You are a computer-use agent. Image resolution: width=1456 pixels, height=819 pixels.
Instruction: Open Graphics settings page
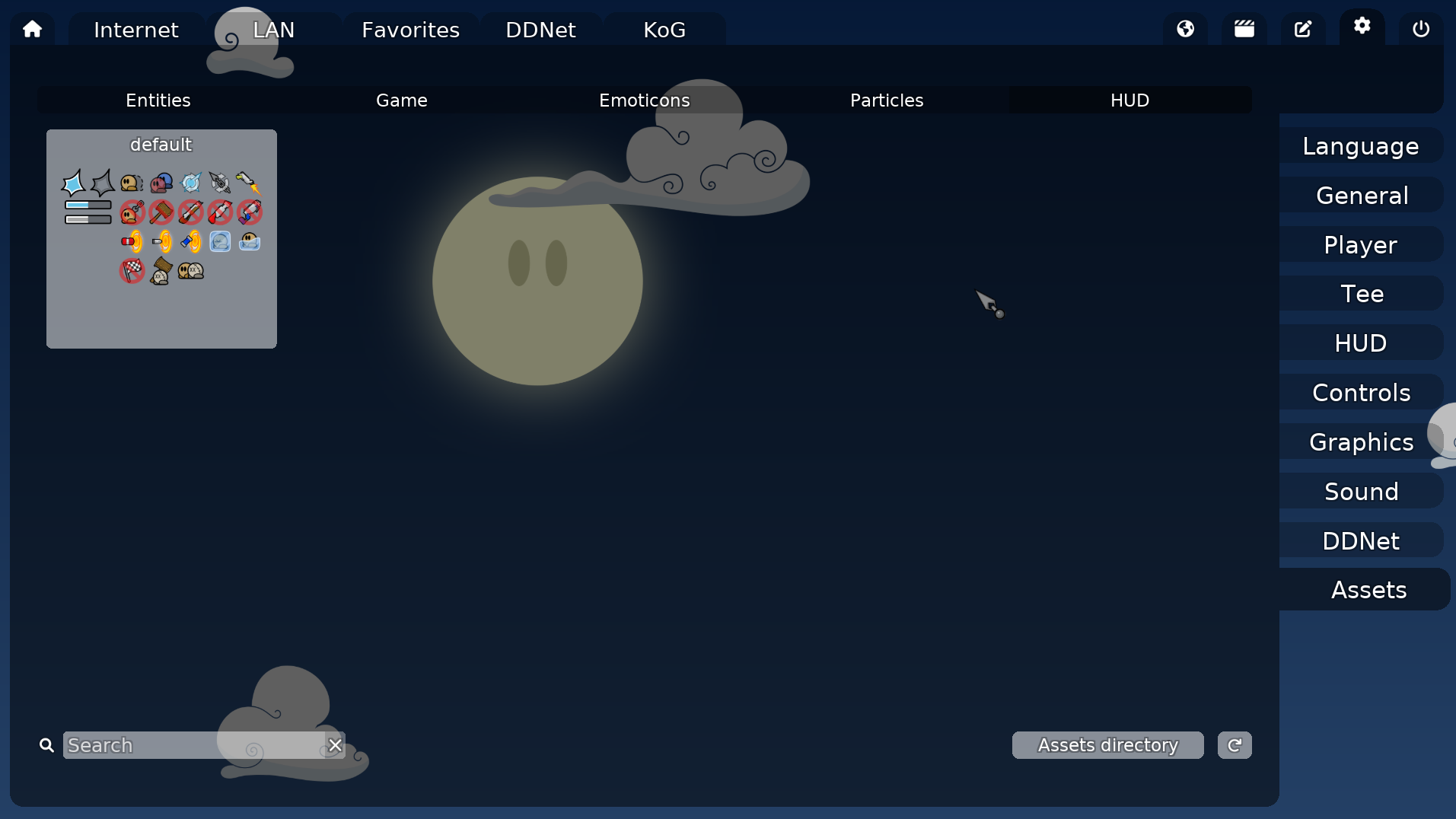coord(1361,441)
